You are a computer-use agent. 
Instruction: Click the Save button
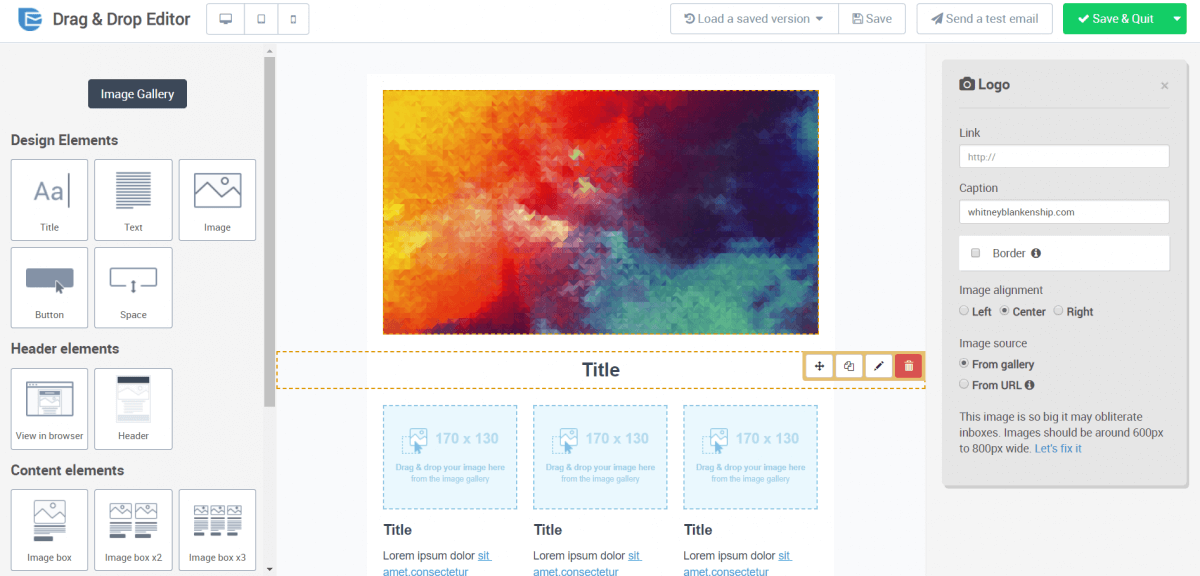click(872, 19)
